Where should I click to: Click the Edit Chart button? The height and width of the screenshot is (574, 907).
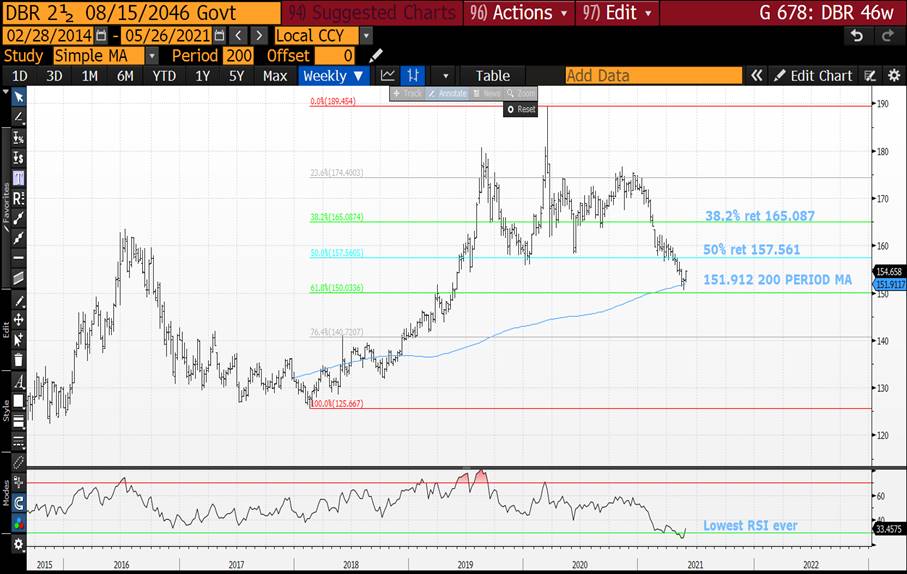coord(812,76)
